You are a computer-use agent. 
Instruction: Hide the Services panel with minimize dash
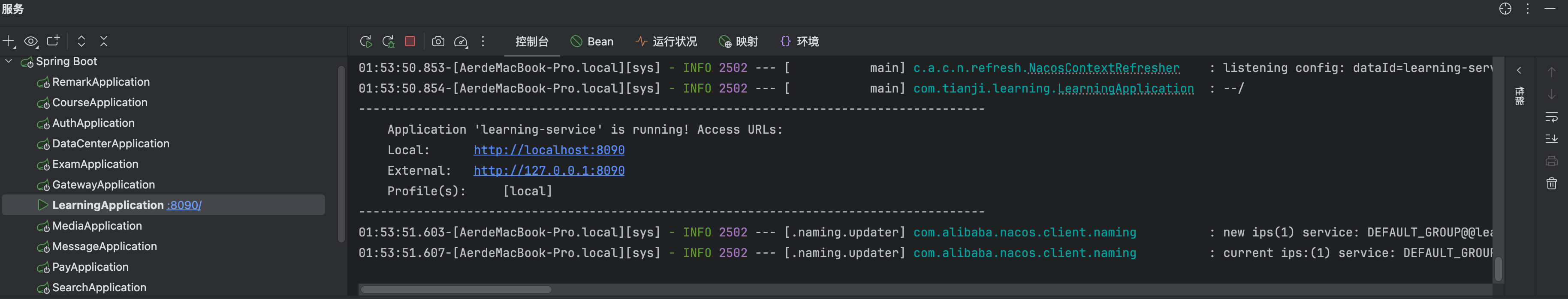point(1550,9)
